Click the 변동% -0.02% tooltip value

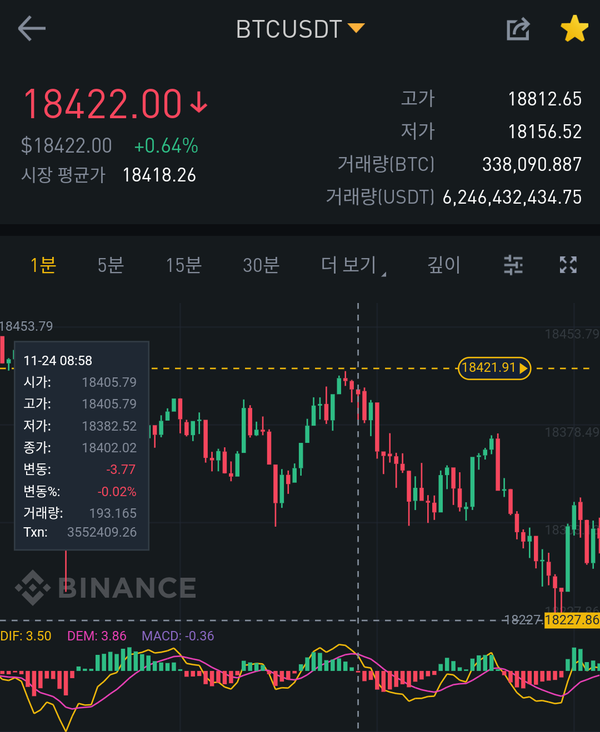(x=117, y=492)
